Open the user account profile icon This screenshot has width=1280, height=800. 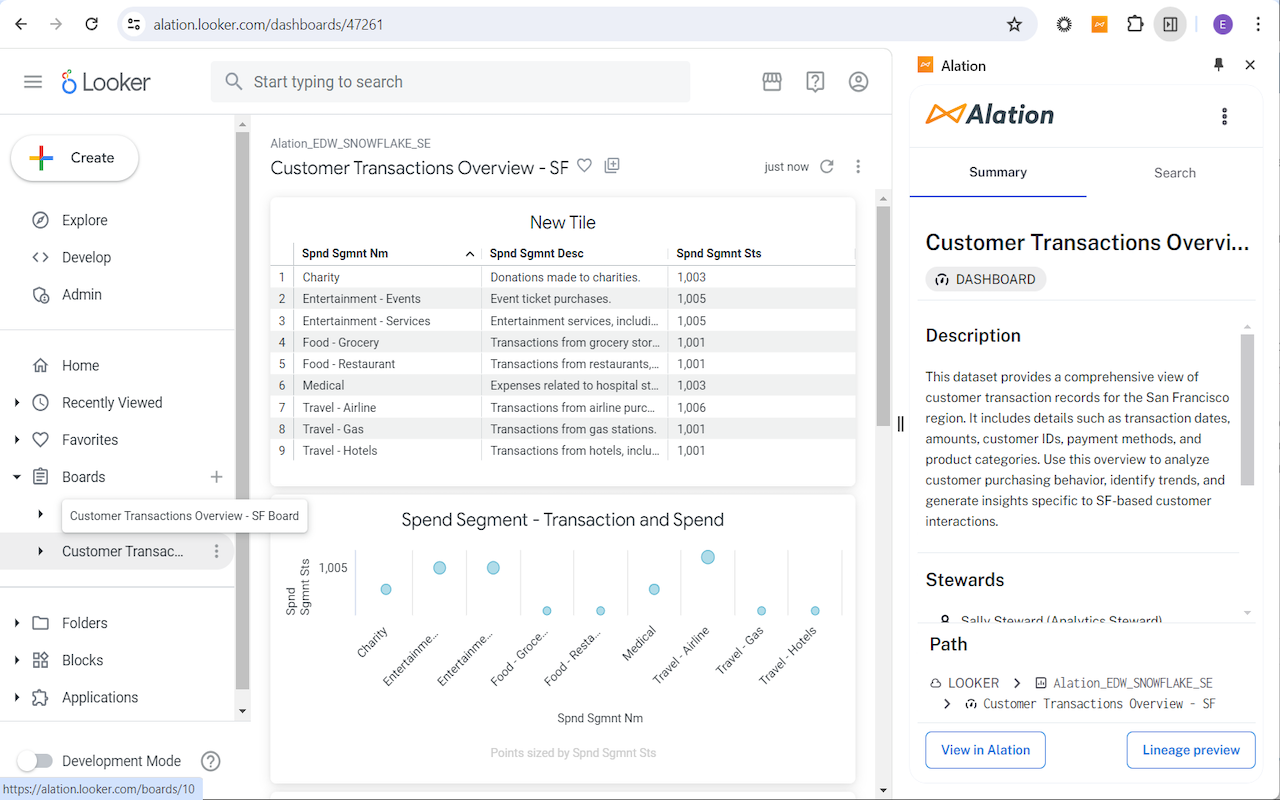tap(858, 82)
